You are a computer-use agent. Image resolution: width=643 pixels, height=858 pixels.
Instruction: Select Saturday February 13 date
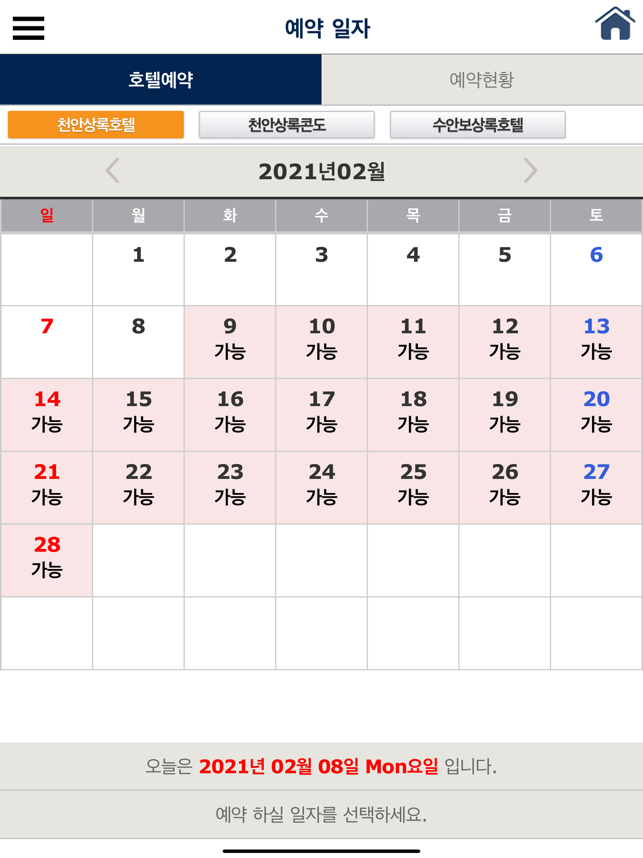[596, 342]
